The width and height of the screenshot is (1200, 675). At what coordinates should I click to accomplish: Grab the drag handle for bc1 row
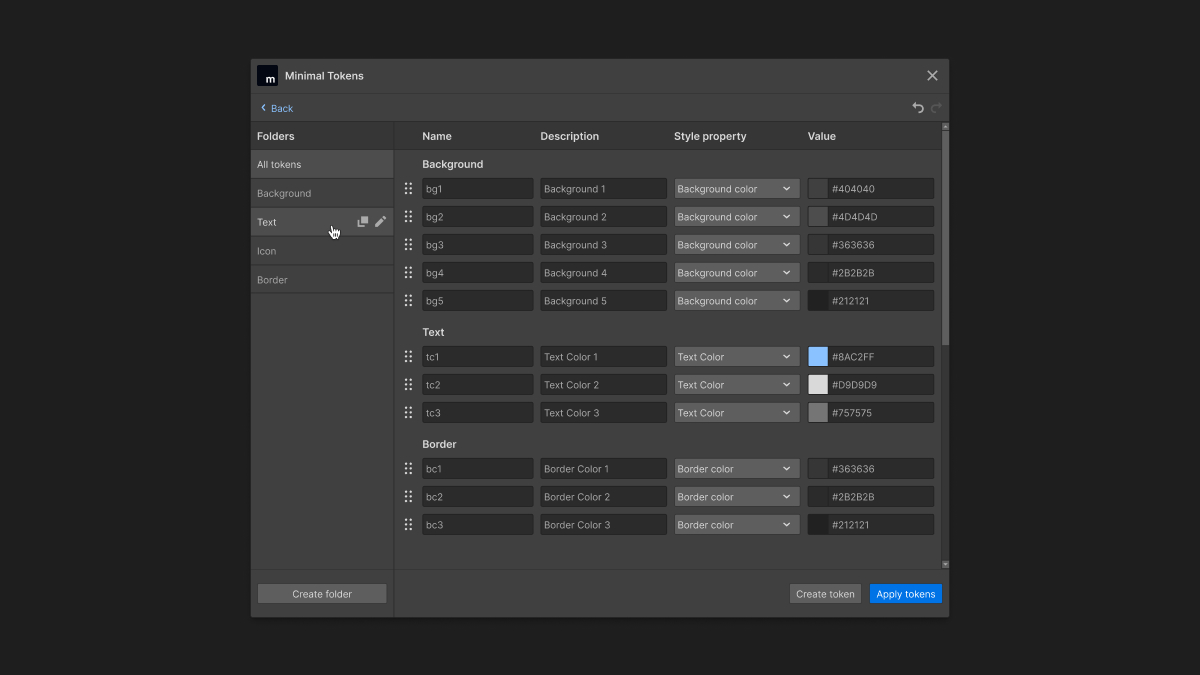[408, 469]
